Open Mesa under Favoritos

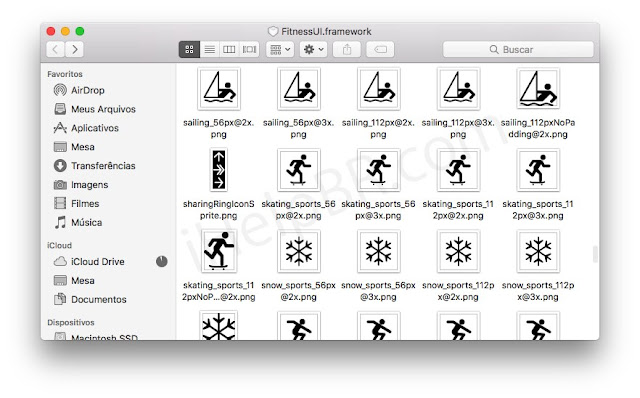tap(74, 147)
